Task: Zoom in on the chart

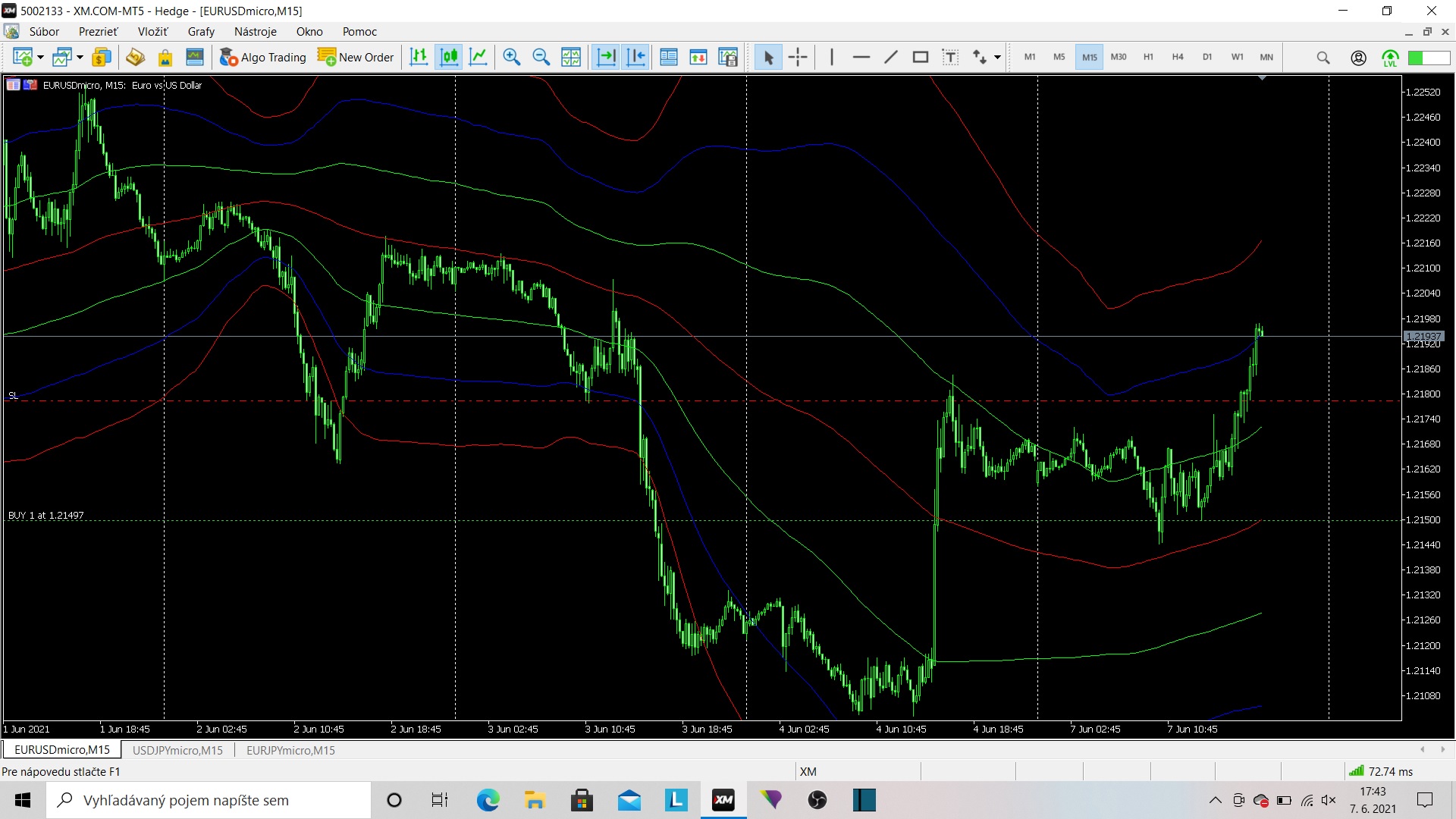Action: click(512, 57)
